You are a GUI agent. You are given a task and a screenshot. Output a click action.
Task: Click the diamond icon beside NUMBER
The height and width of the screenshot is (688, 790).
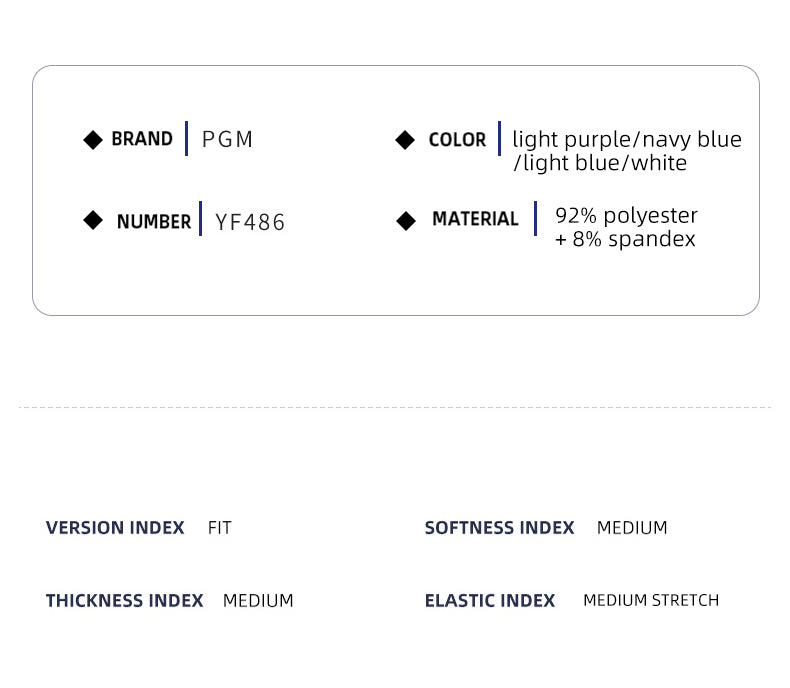[x=93, y=220]
